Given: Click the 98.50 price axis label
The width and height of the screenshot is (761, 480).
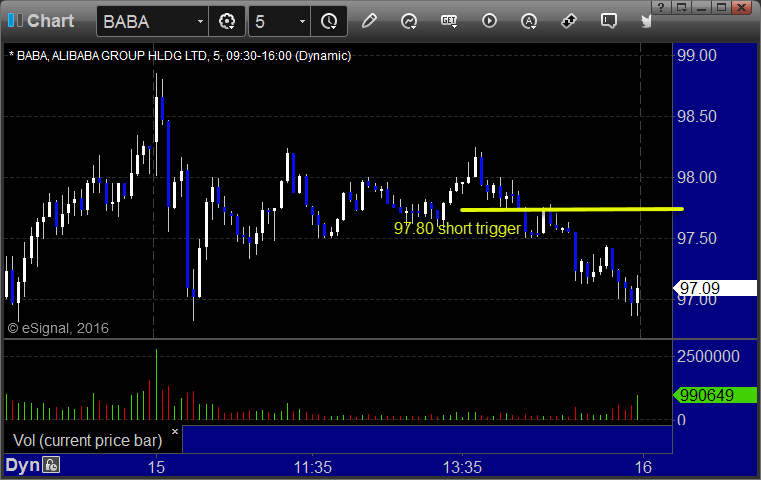Looking at the screenshot, I should click(x=697, y=116).
